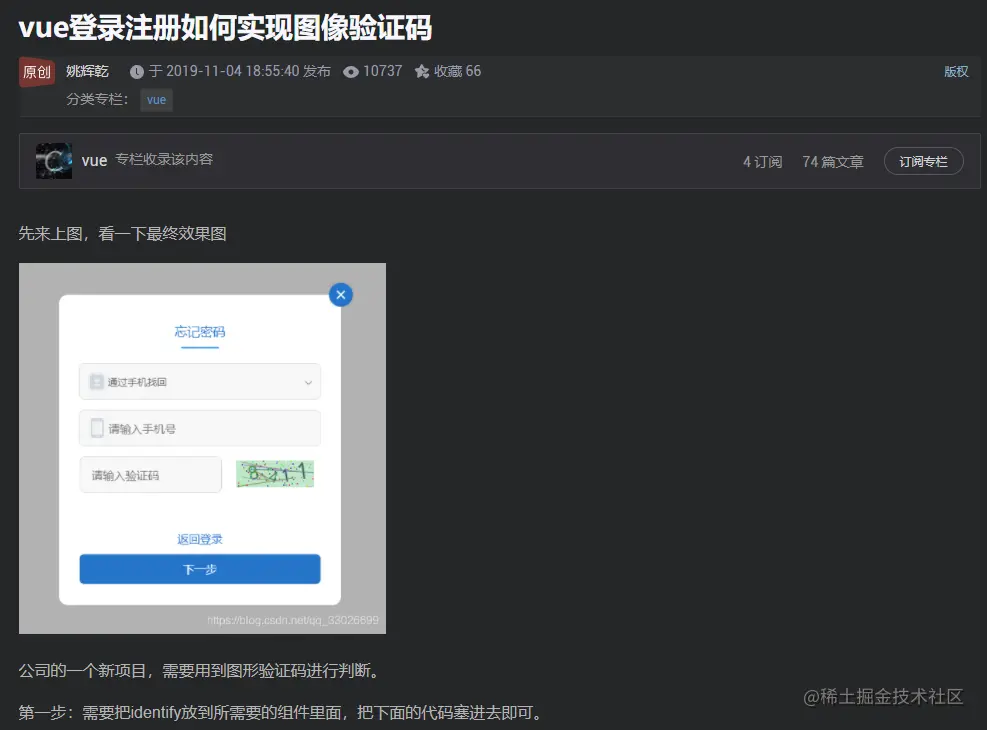Click the article title heading
This screenshot has width=987, height=730.
(225, 28)
